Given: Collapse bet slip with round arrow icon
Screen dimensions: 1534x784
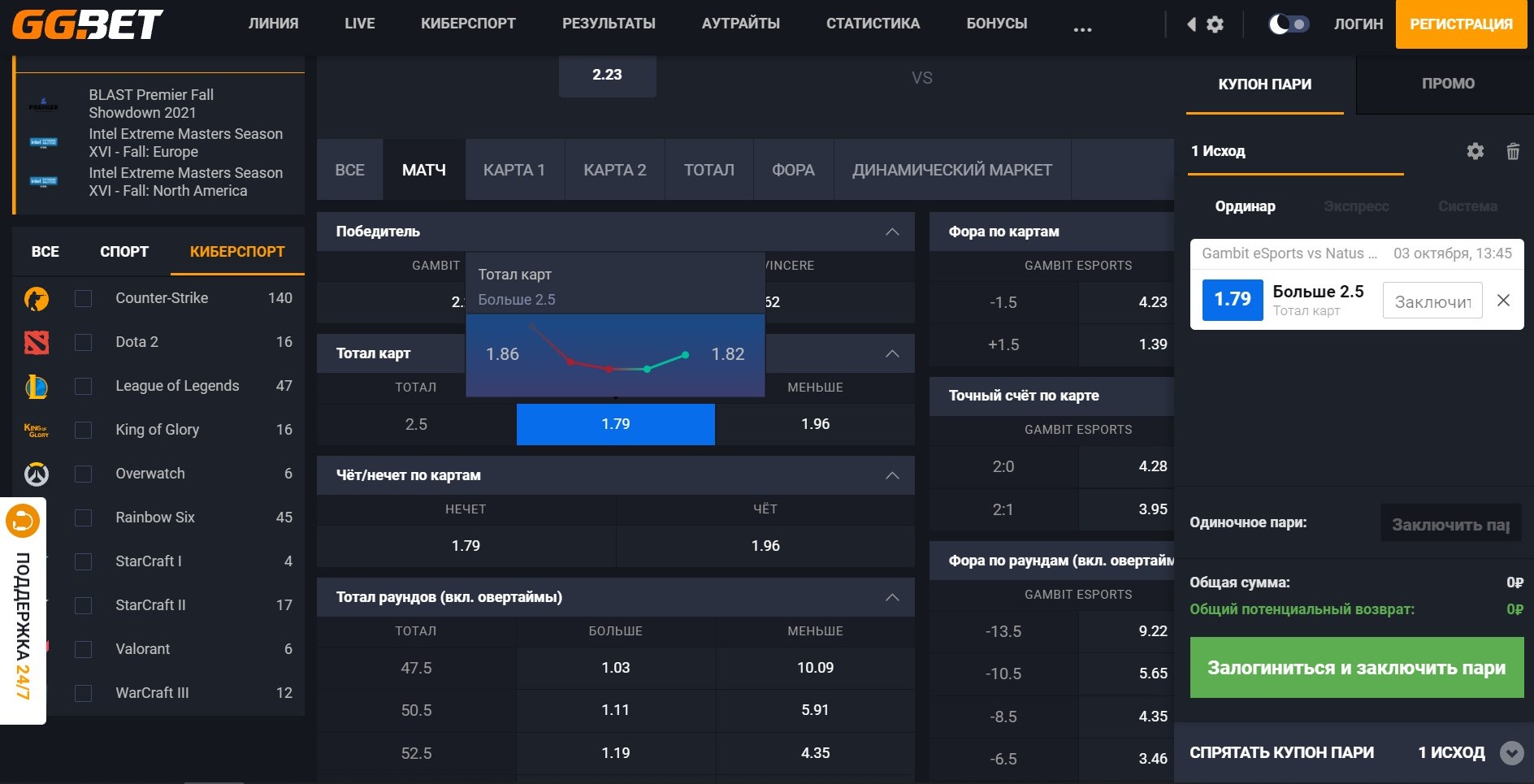Looking at the screenshot, I should 1511,753.
